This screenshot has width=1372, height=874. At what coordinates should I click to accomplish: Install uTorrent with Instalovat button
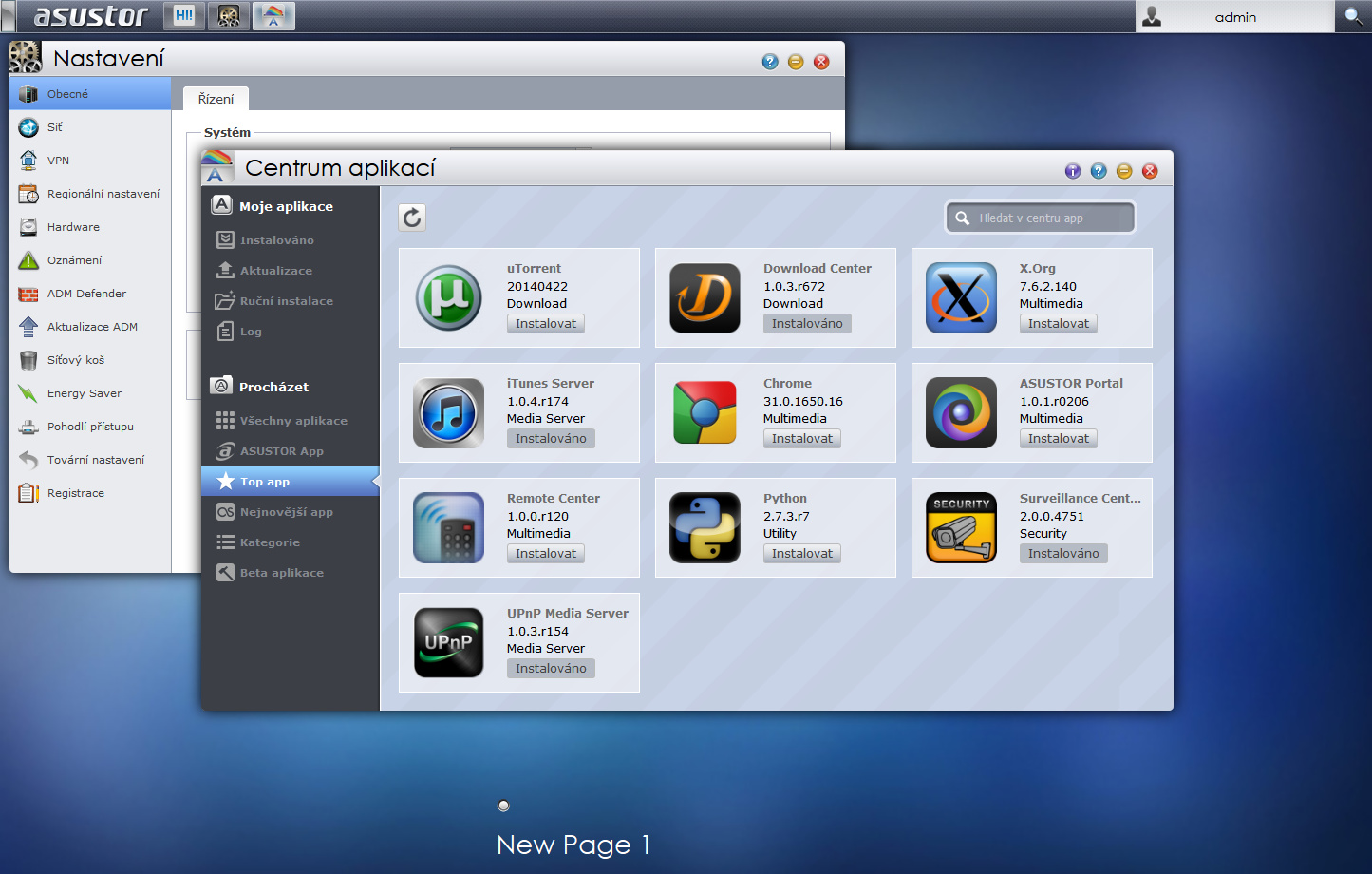coord(546,323)
